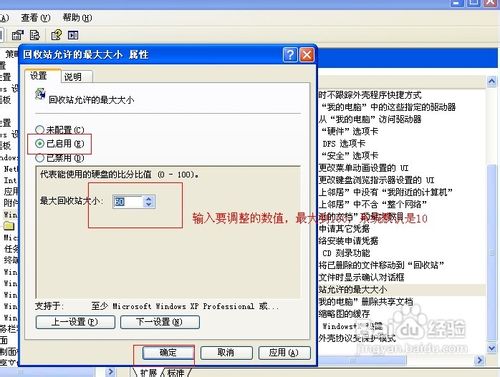This screenshot has width=500, height=377.
Task: Click the dialog help question-mark button
Action: pos(290,55)
